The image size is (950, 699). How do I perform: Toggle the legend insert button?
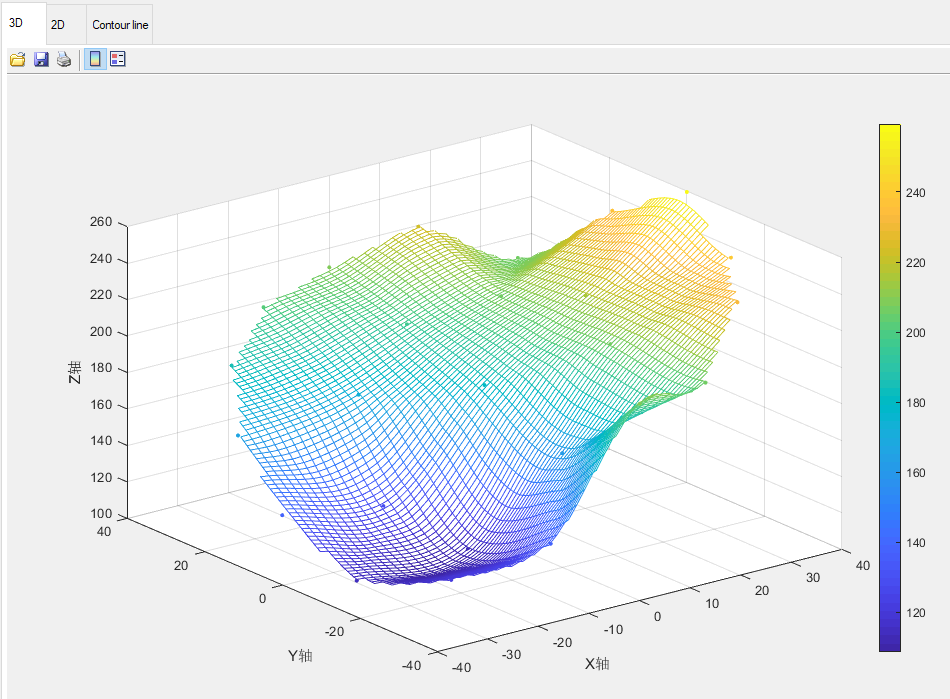(x=118, y=59)
